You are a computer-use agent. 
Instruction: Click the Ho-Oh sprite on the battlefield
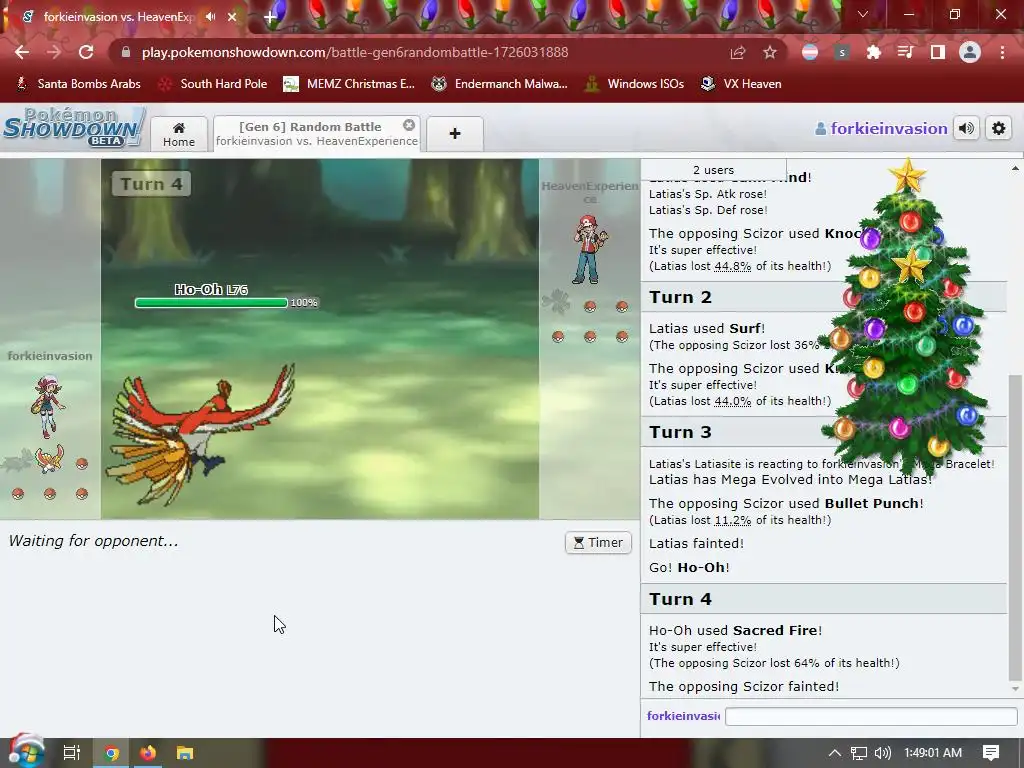click(199, 434)
